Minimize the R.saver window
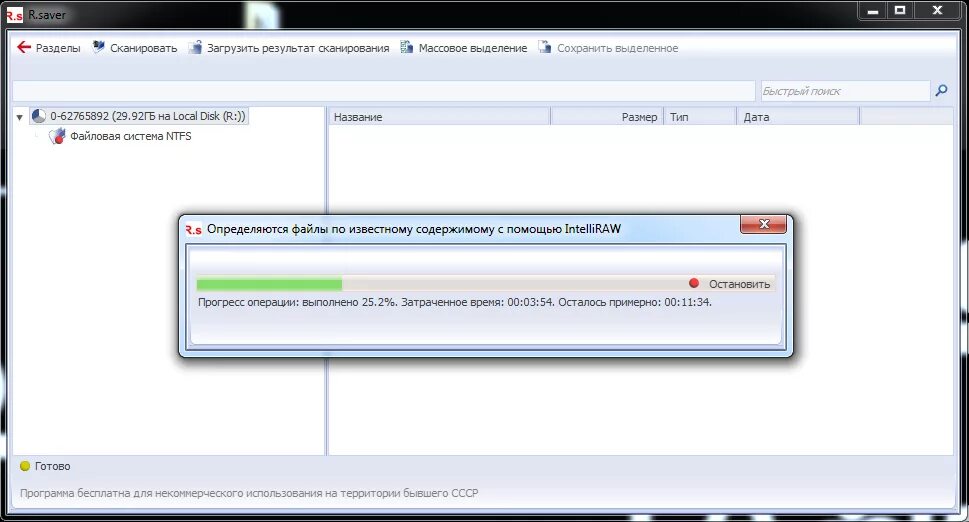 click(x=873, y=11)
